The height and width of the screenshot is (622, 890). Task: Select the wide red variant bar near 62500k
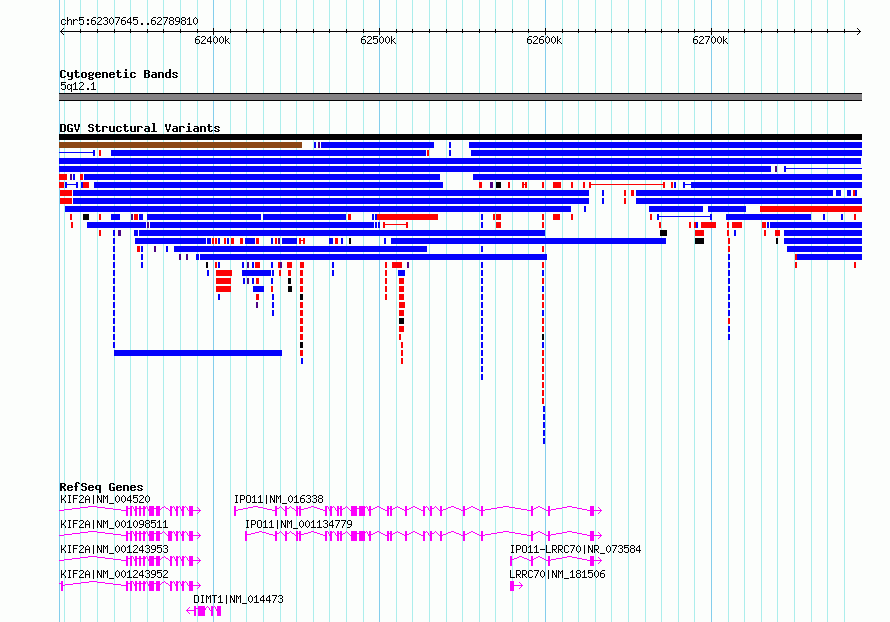coord(408,217)
